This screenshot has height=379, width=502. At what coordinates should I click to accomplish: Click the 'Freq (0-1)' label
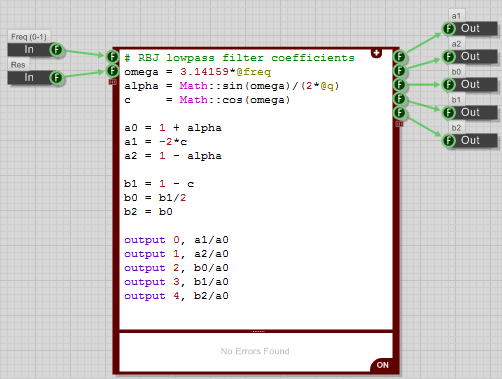pyautogui.click(x=29, y=37)
